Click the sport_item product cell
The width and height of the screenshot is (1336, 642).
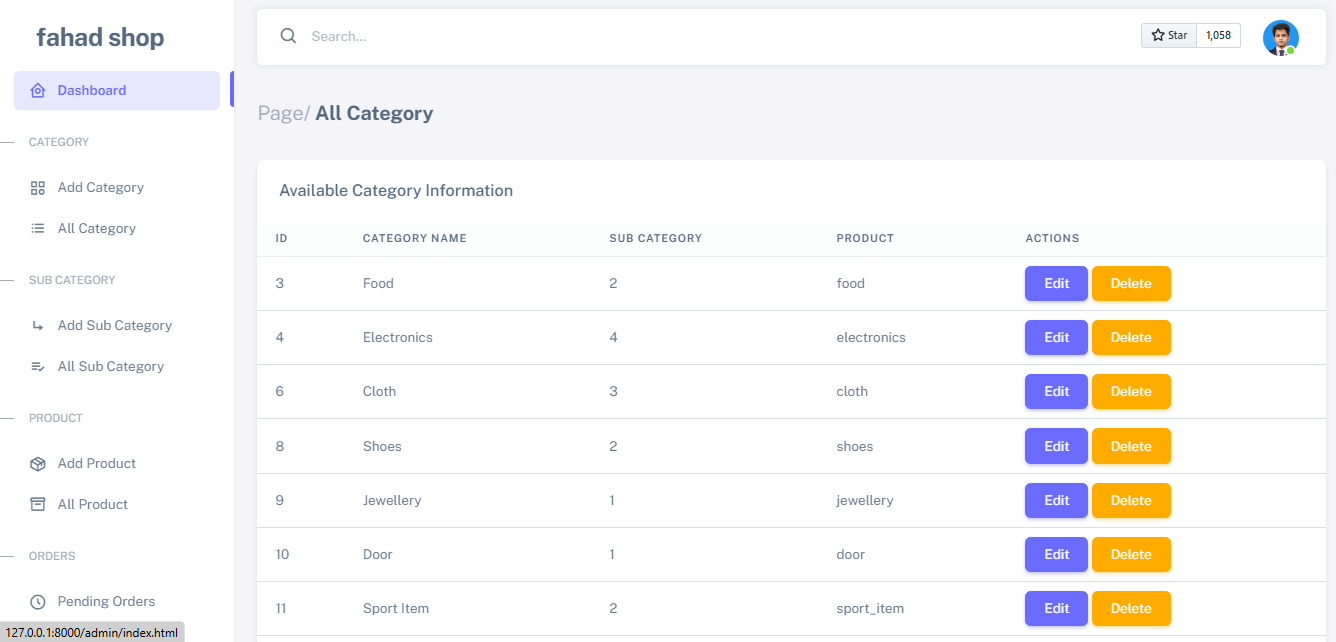pos(870,608)
